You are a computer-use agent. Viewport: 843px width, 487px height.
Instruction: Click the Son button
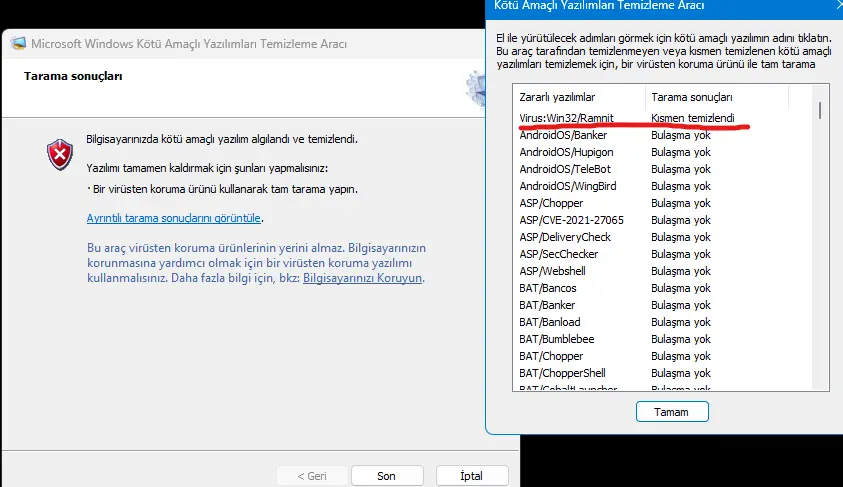click(x=387, y=476)
